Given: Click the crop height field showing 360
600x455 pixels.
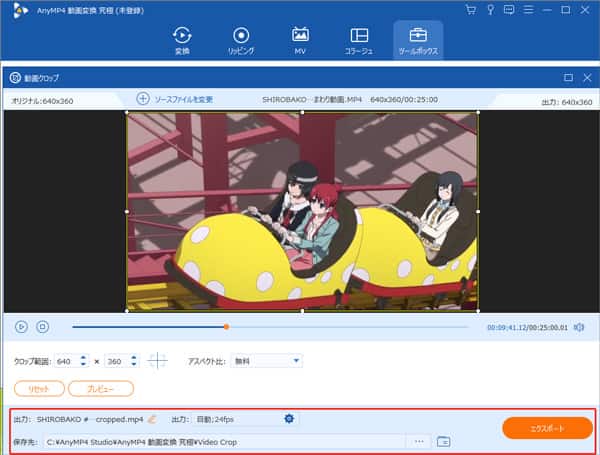Looking at the screenshot, I should tap(117, 361).
